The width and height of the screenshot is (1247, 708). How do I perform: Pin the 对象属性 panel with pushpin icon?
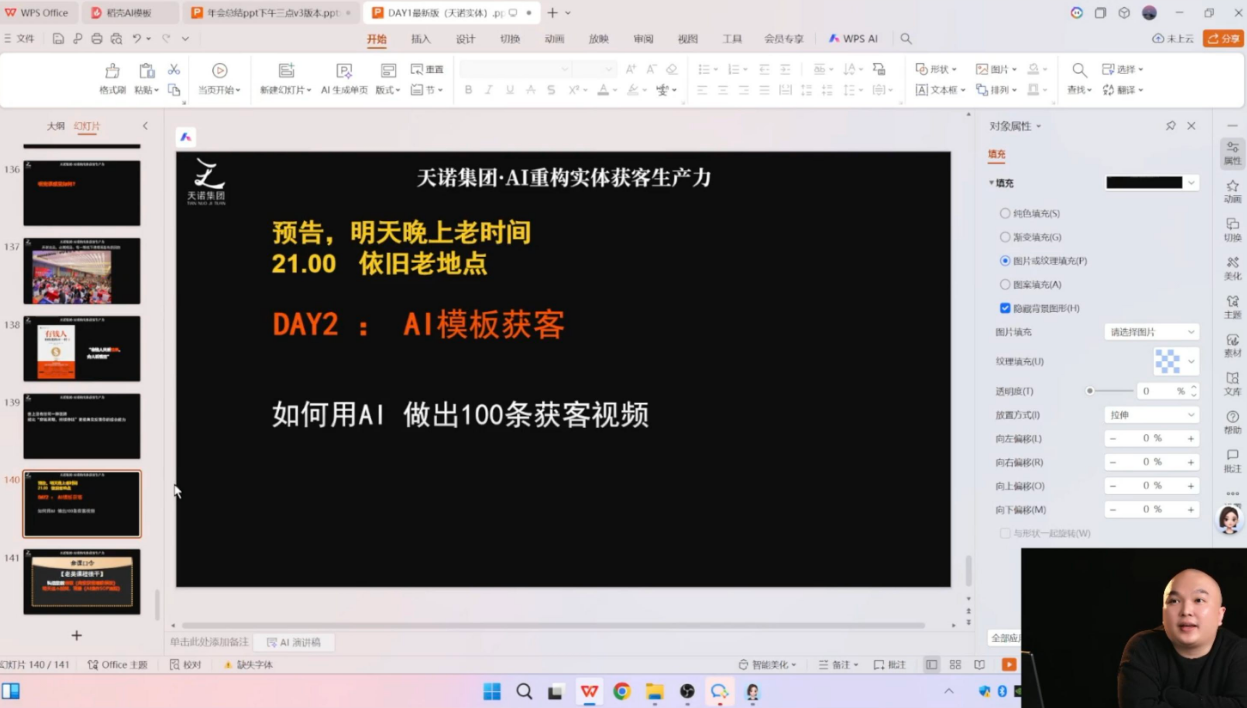tap(1170, 126)
